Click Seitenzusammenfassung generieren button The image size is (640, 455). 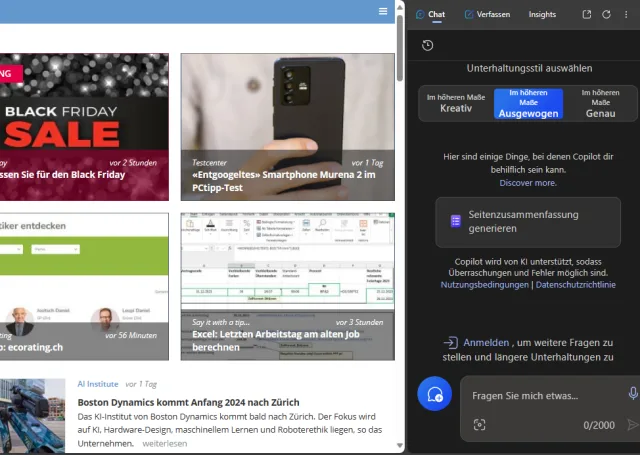click(528, 222)
